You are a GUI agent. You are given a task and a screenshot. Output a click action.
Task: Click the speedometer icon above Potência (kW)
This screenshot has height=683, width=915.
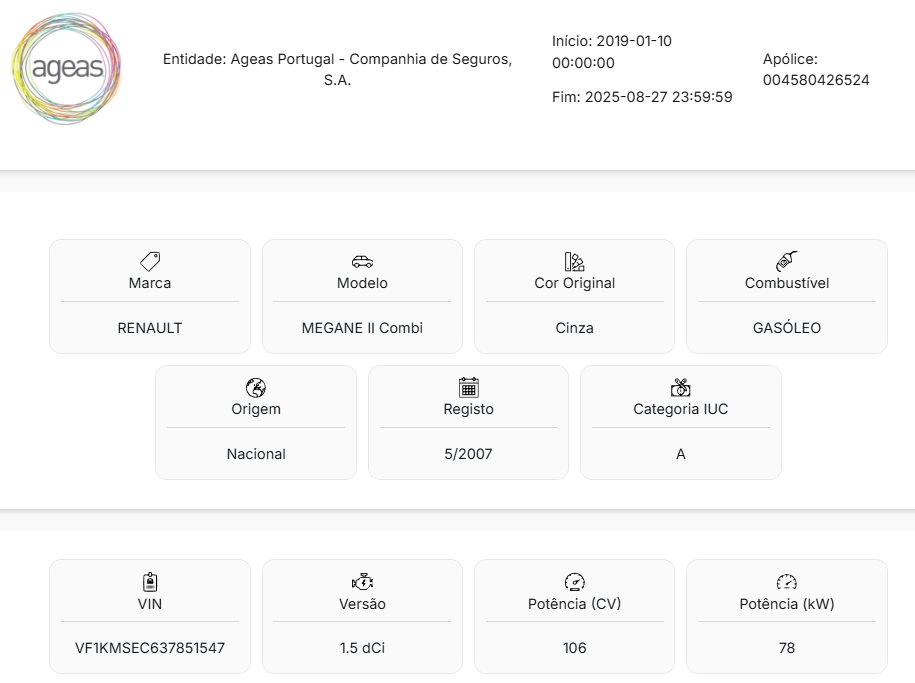click(787, 582)
